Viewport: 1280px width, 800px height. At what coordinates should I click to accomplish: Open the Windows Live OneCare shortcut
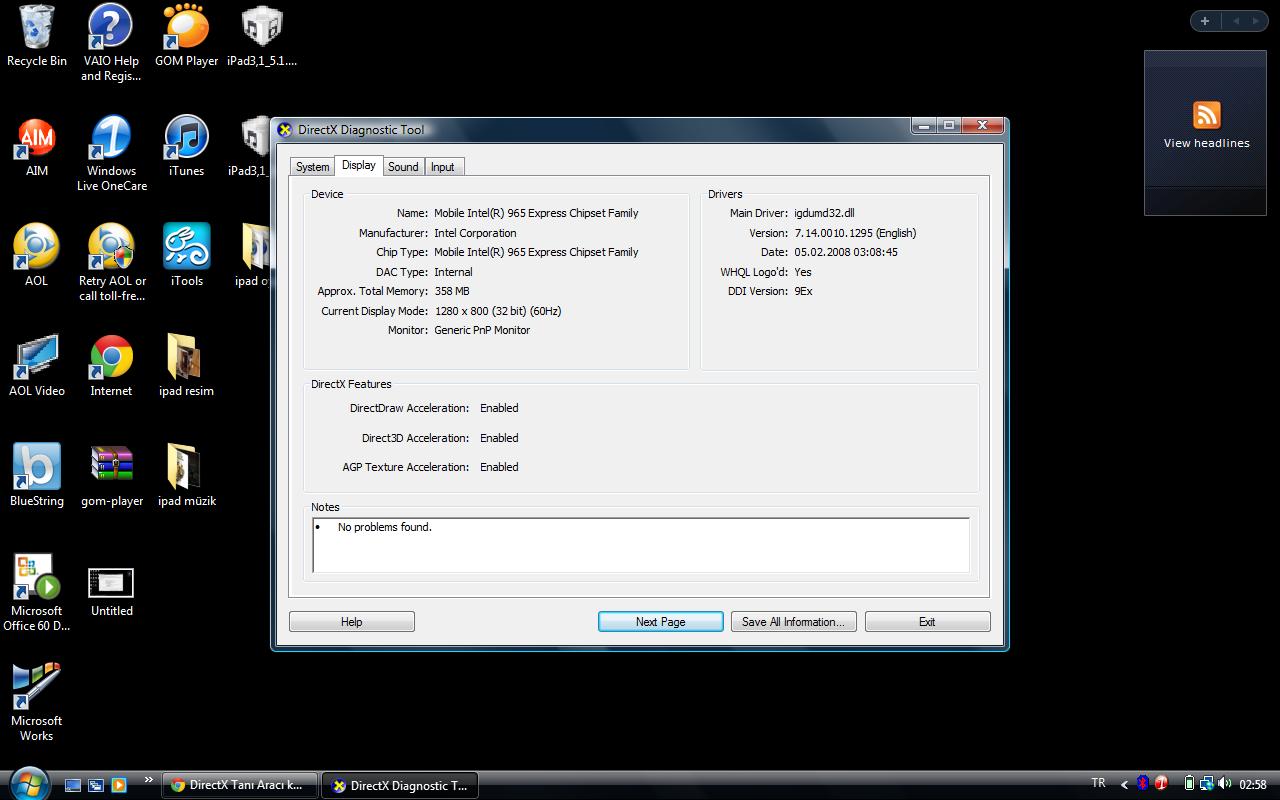click(x=111, y=152)
